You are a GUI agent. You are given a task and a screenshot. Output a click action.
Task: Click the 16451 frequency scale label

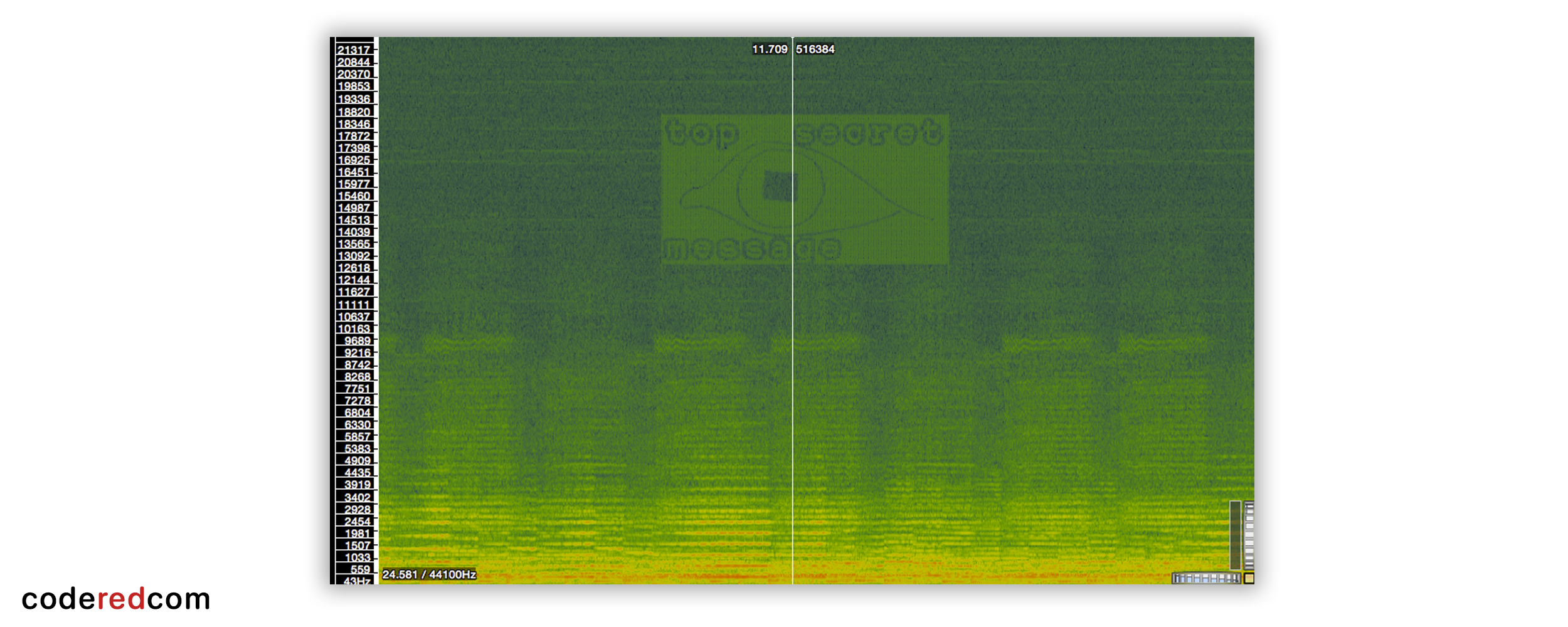point(354,172)
